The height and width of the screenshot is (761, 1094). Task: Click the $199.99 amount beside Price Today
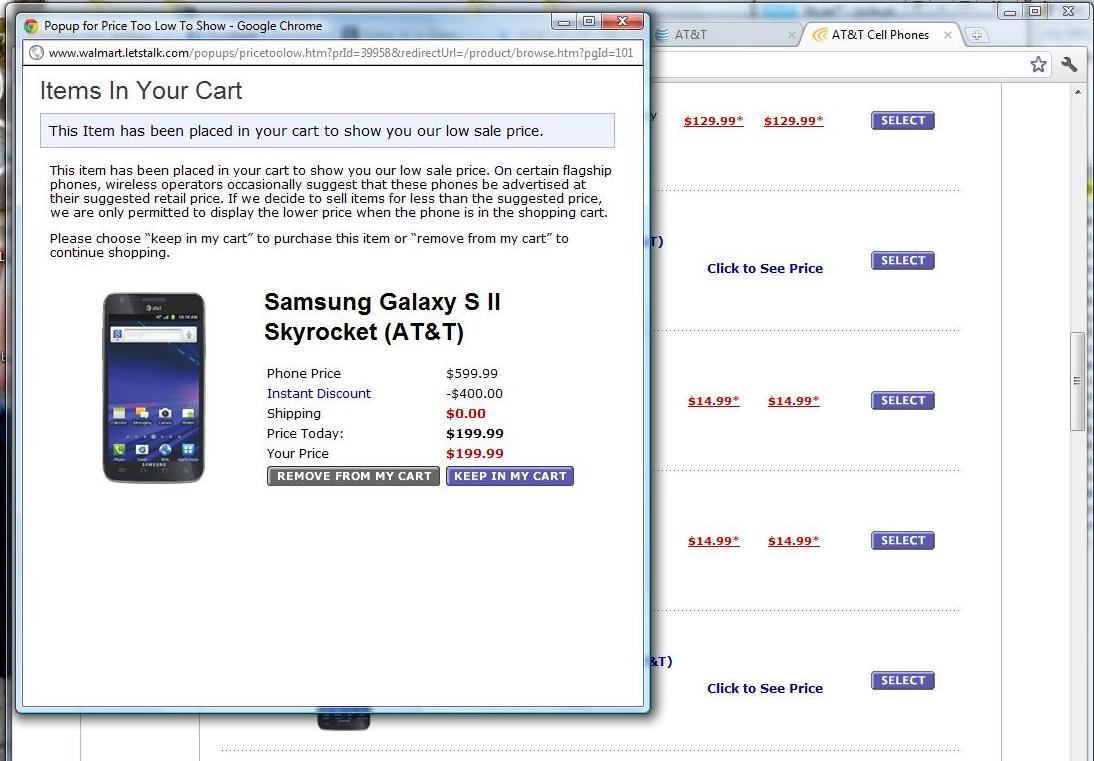tap(475, 434)
